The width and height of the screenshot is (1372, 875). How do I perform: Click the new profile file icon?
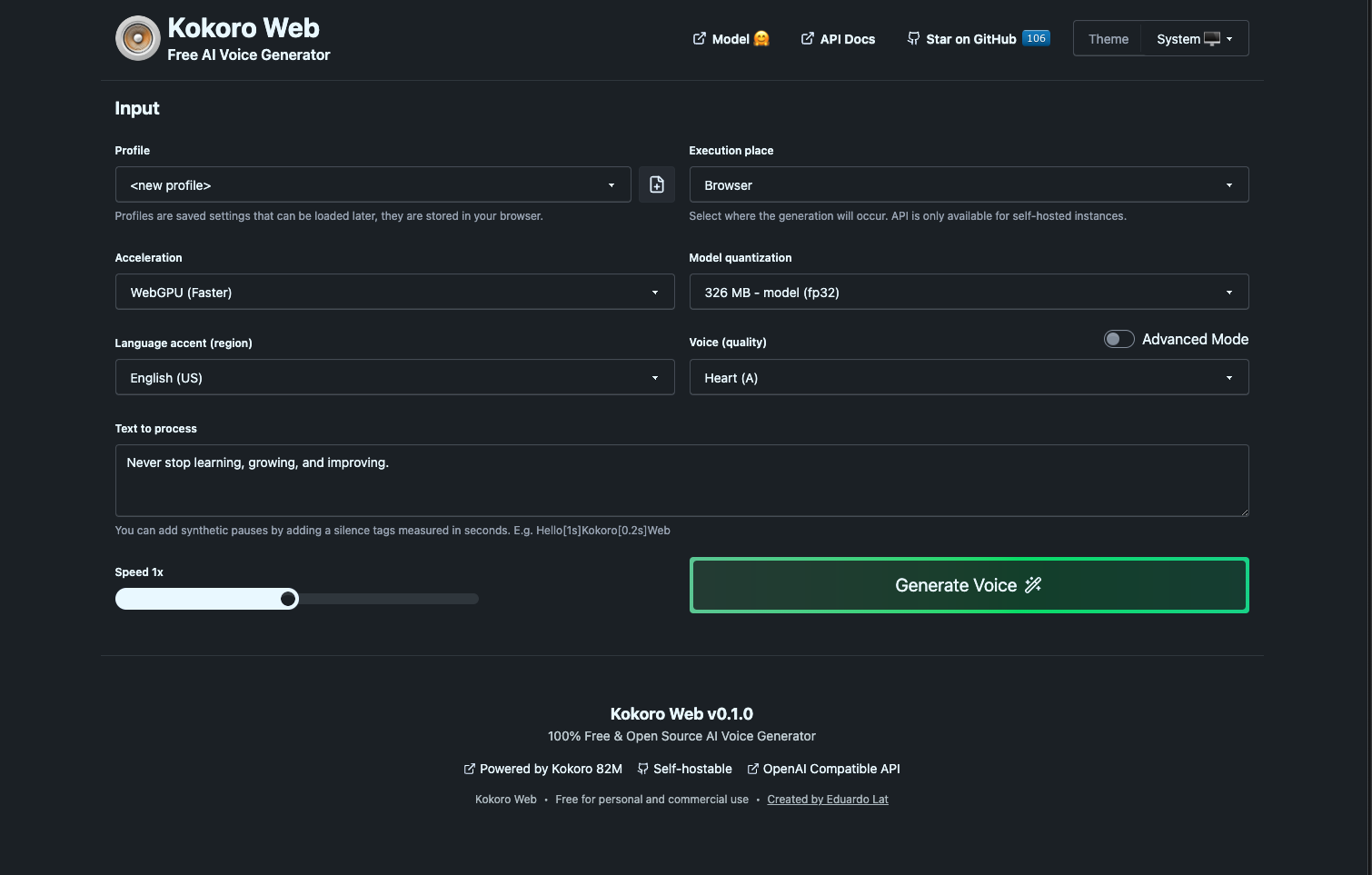656,185
